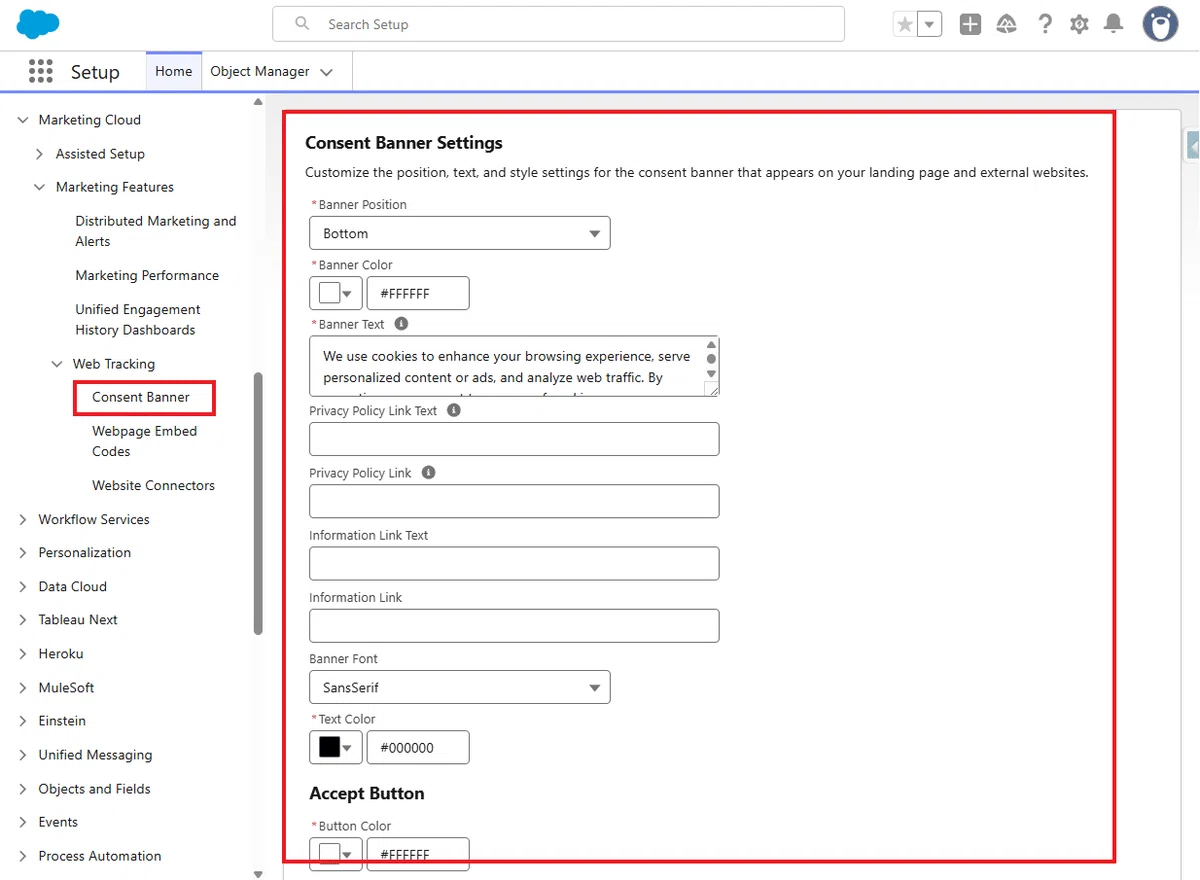Click the Salesforce cloud logo
The image size is (1200, 880).
point(38,23)
